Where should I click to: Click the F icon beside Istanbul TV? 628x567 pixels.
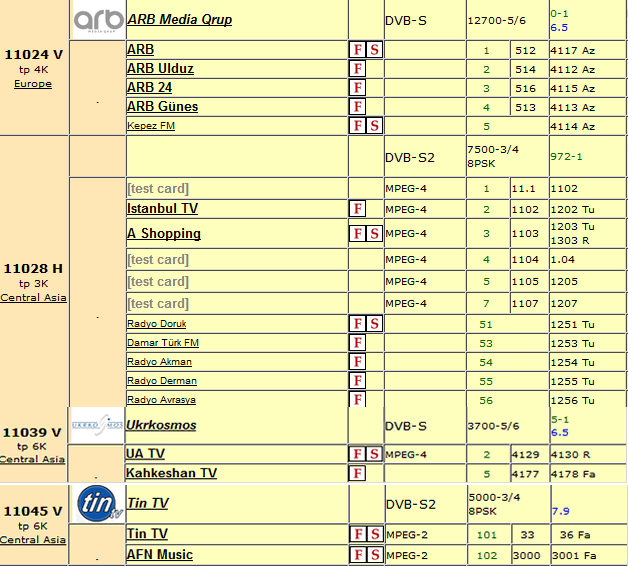(x=357, y=209)
